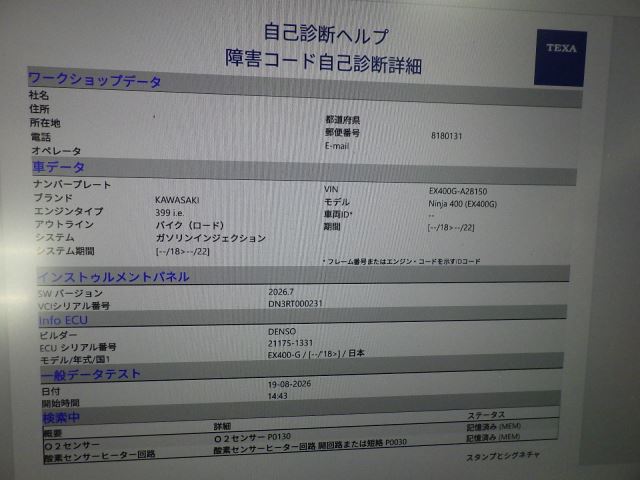Screen dimensions: 640x480
Task: Click postal code value 8180131
Action: click(x=447, y=136)
